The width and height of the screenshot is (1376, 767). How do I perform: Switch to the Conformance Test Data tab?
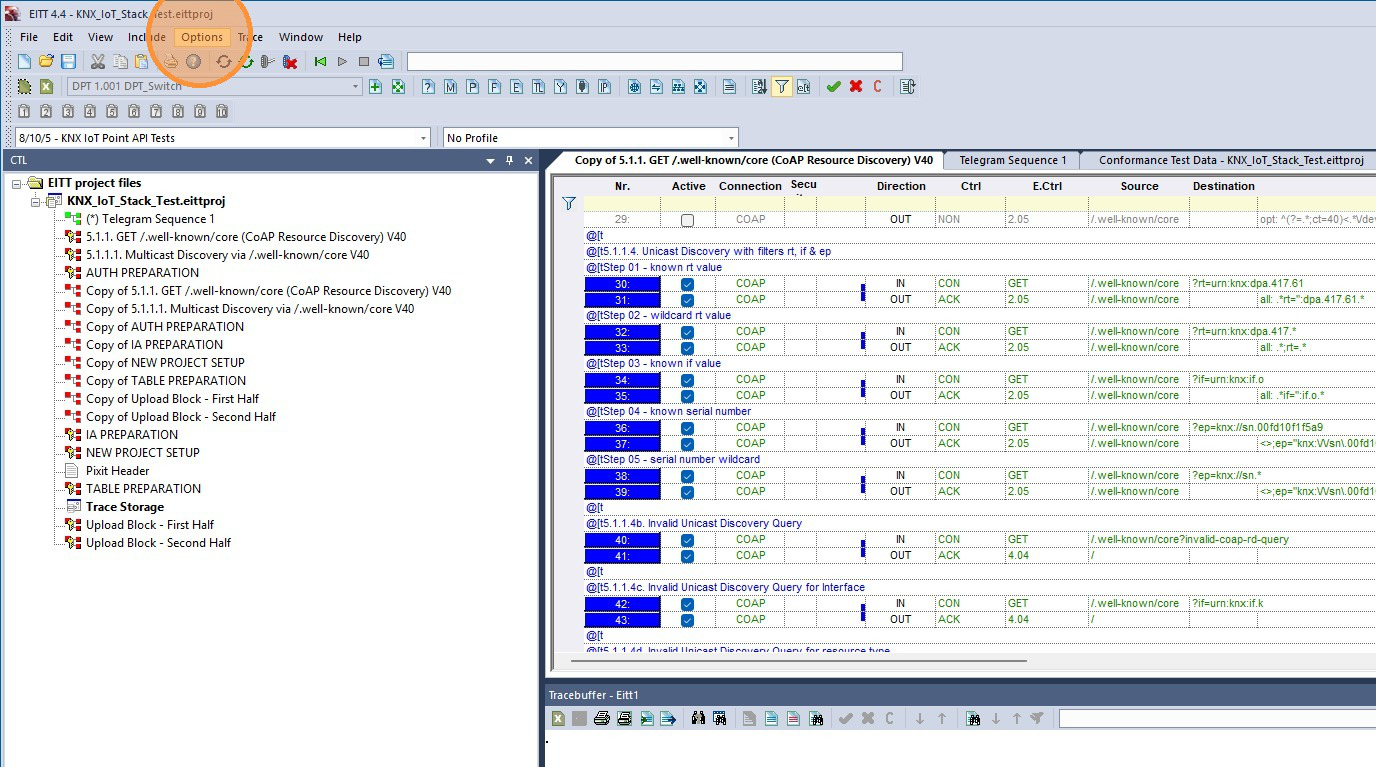pyautogui.click(x=1231, y=160)
